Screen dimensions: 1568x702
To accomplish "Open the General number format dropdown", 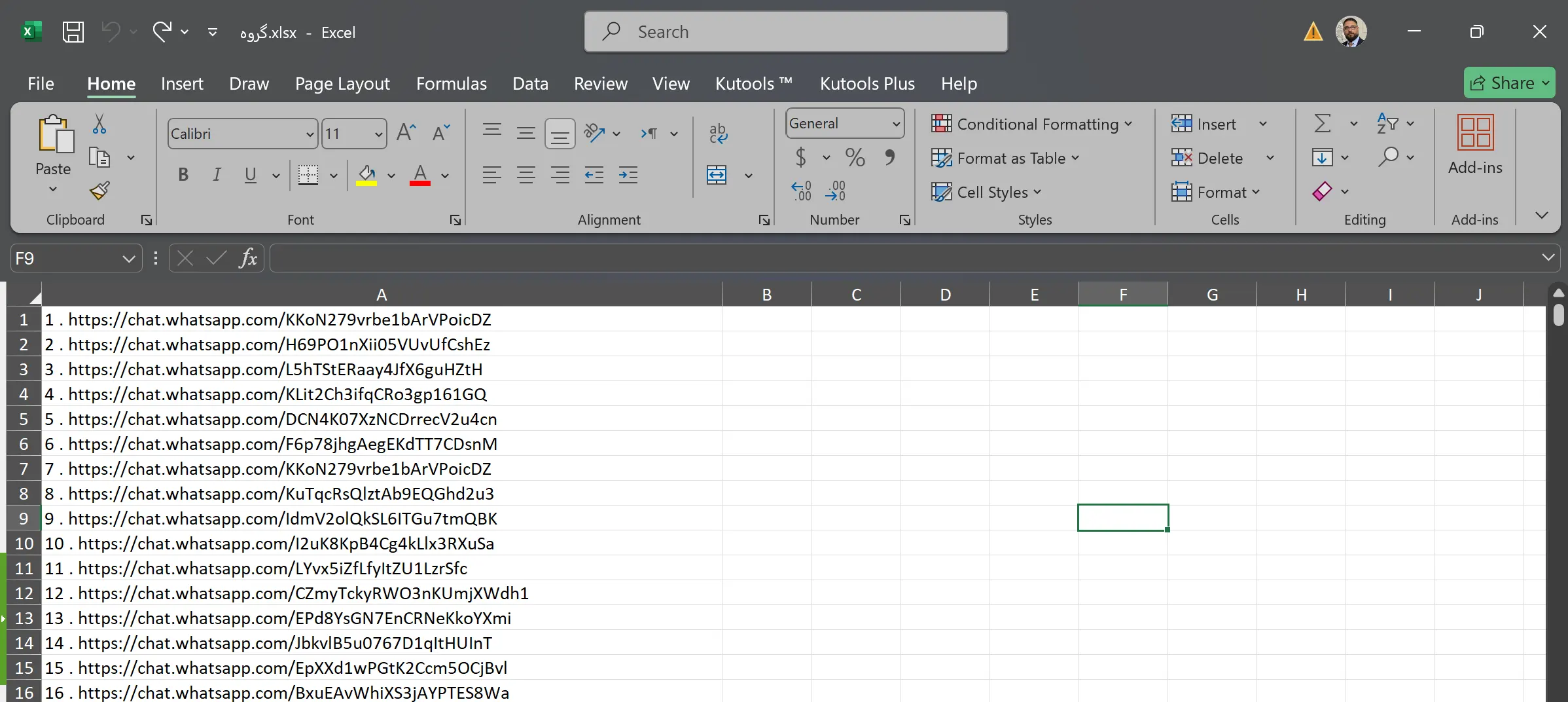I will point(896,124).
